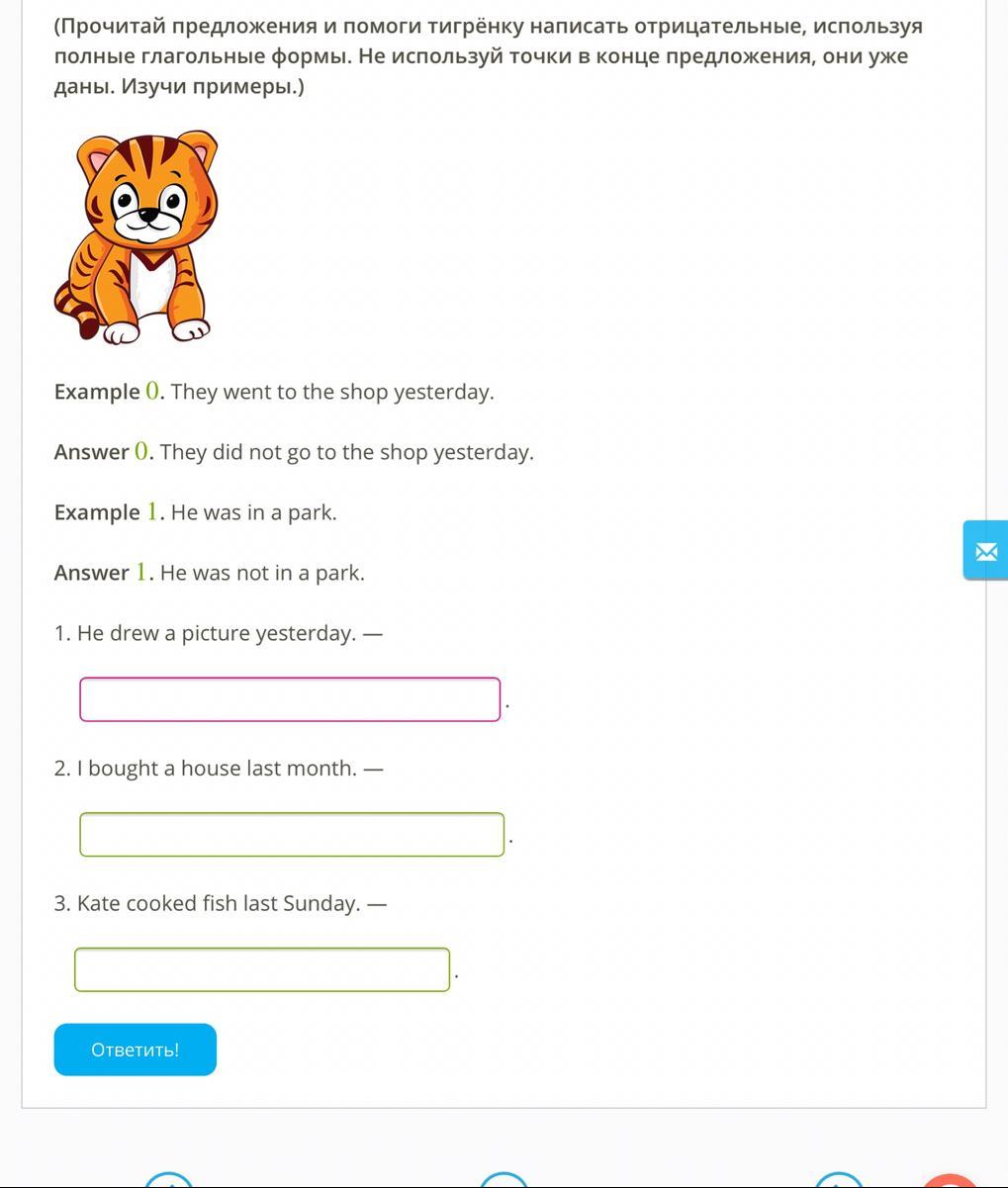1008x1188 pixels.
Task: Click the sentence "I bought a house last month"
Action: click(x=217, y=769)
